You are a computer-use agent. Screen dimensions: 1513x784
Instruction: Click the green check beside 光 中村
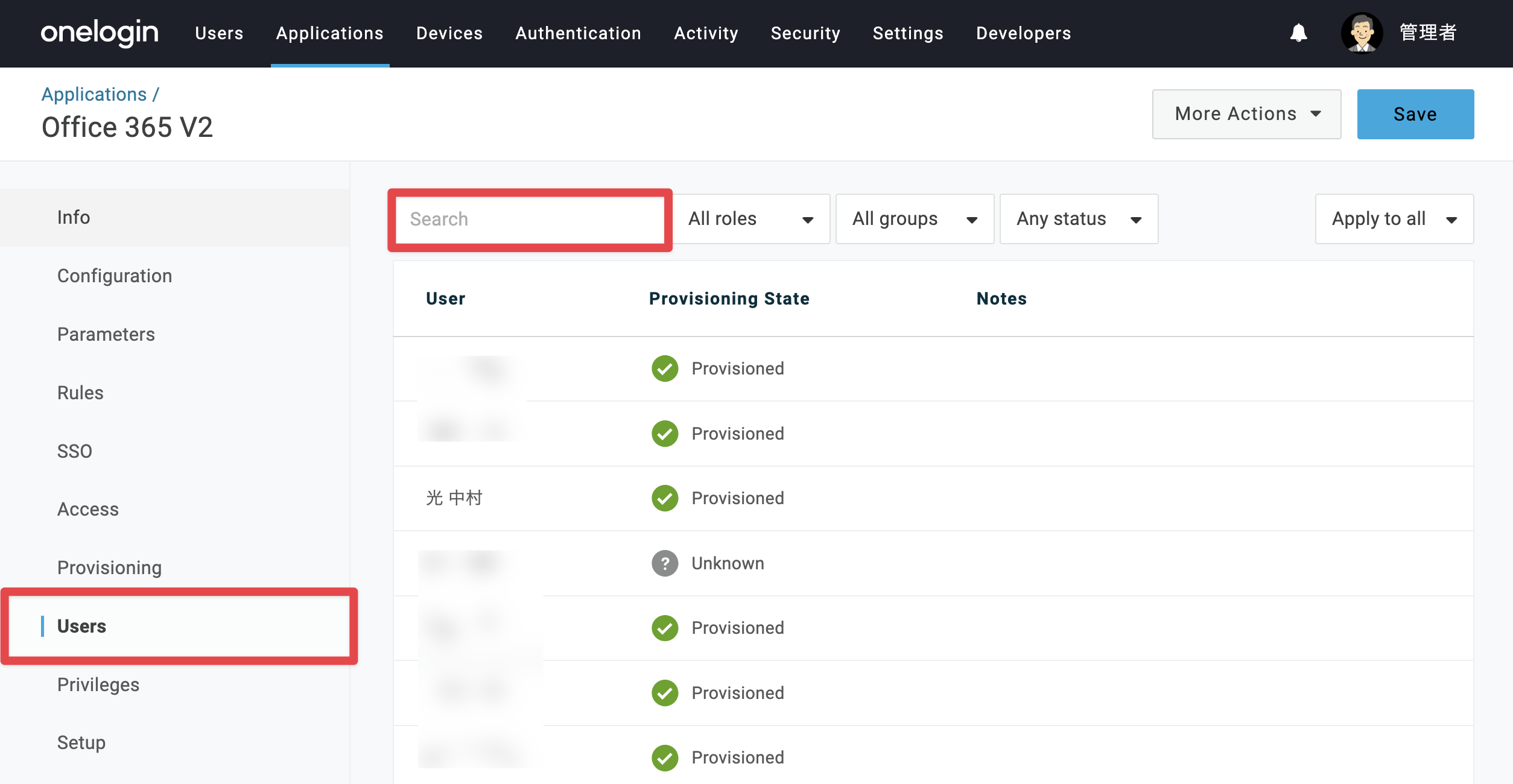[x=665, y=498]
